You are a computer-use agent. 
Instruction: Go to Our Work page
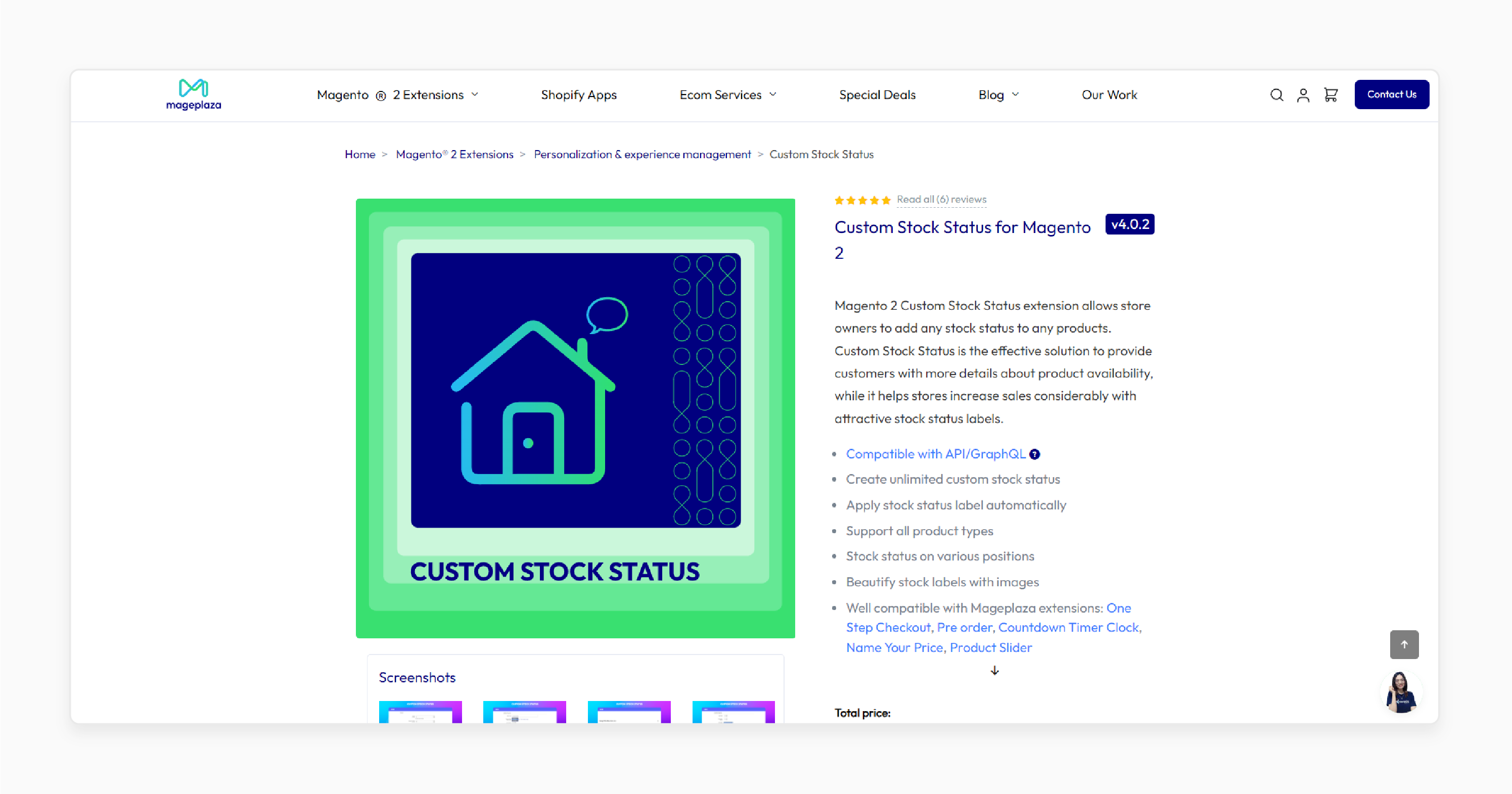coord(1109,95)
